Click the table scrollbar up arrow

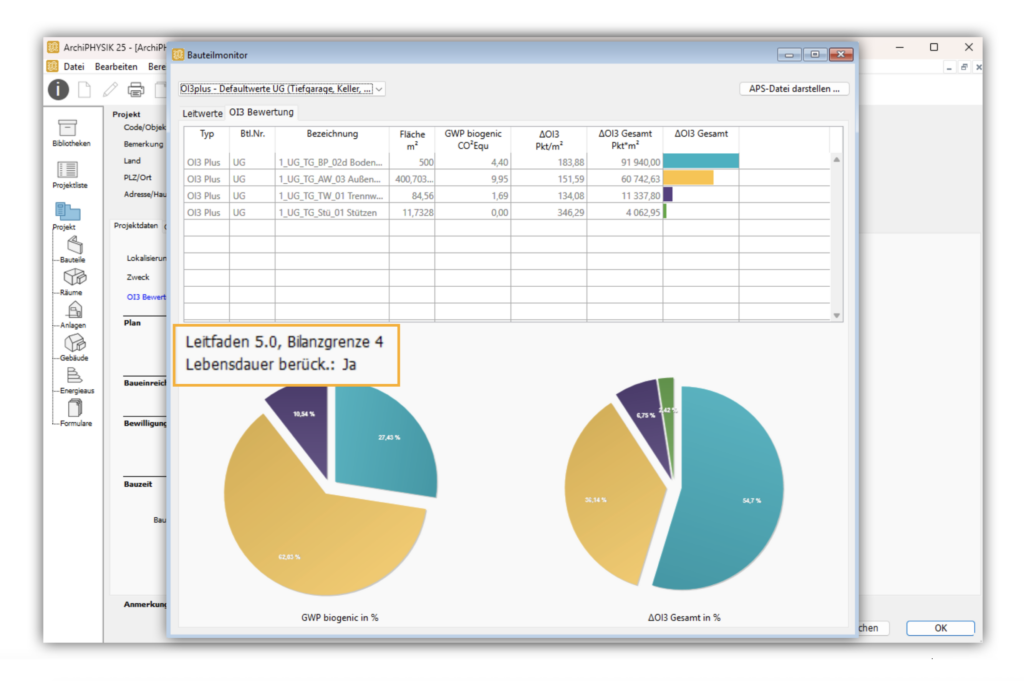837,160
